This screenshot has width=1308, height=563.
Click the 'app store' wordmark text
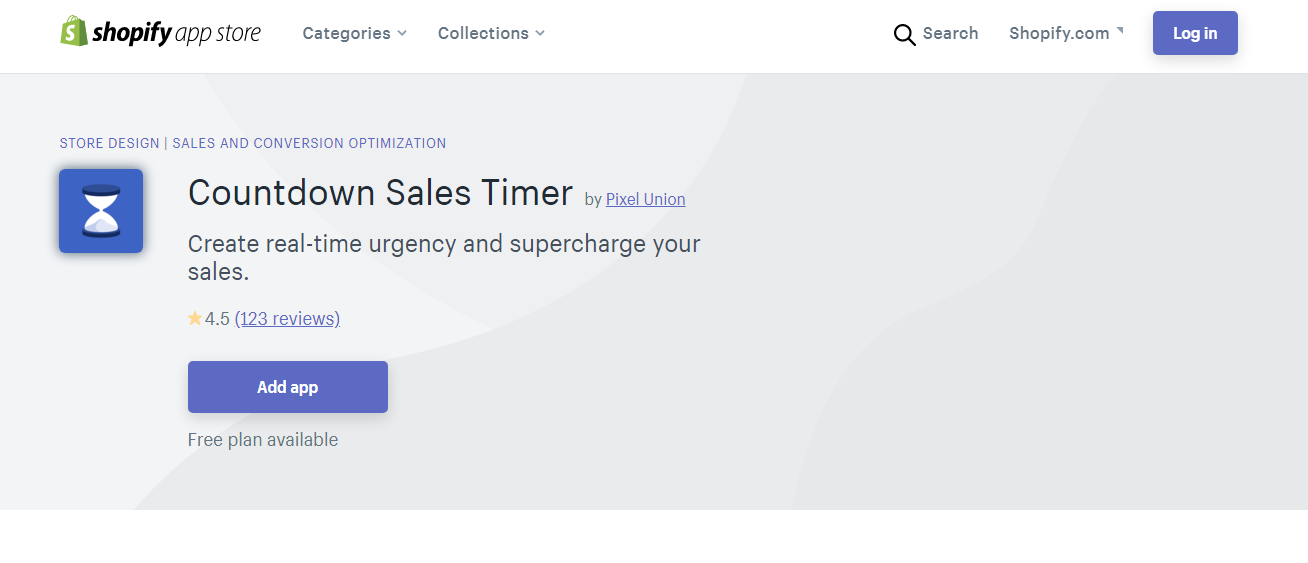[x=217, y=33]
